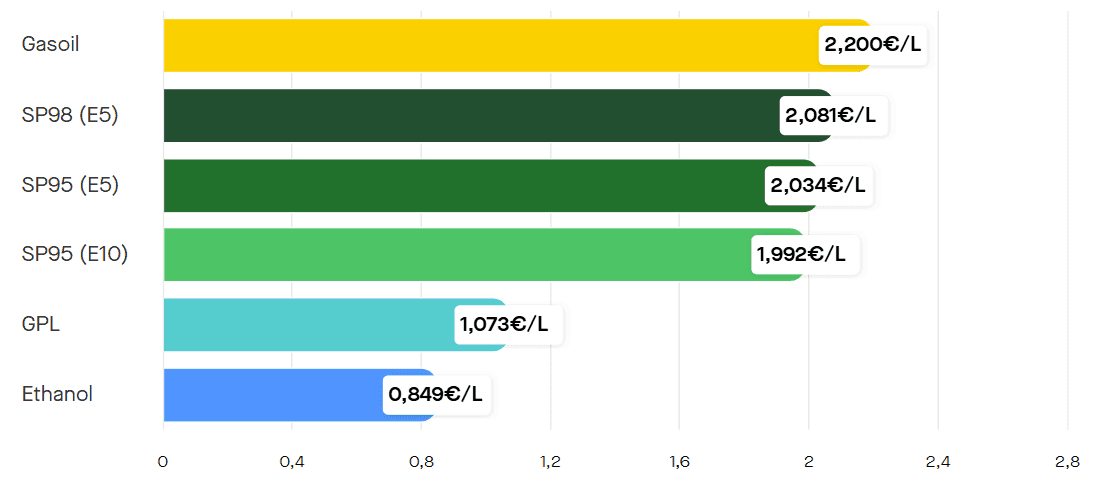The image size is (1096, 483).
Task: Click the yellow Gasoil bar
Action: click(490, 45)
